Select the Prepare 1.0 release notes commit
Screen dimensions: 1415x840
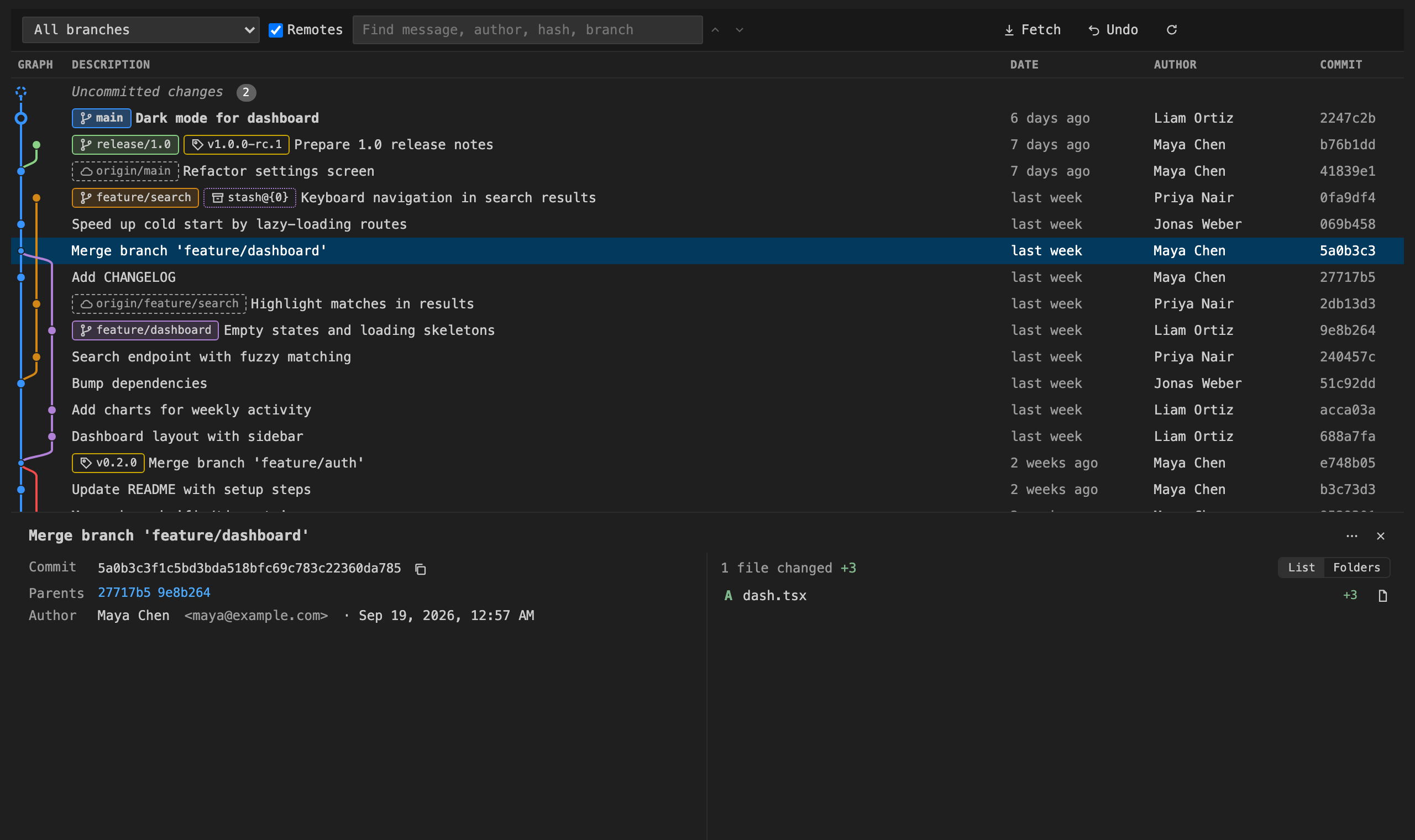click(x=707, y=145)
